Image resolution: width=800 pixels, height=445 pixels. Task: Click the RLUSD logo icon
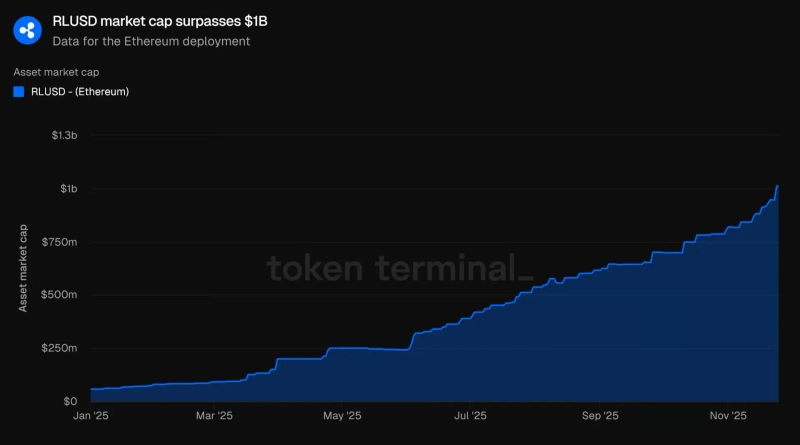(28, 31)
